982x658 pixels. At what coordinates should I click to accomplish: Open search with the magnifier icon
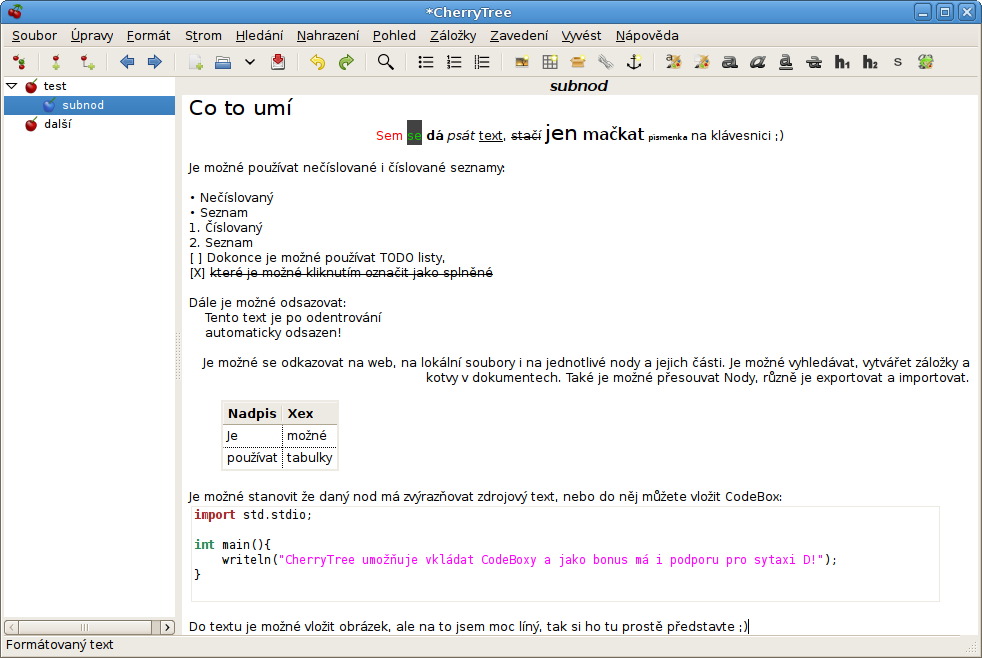tap(386, 62)
